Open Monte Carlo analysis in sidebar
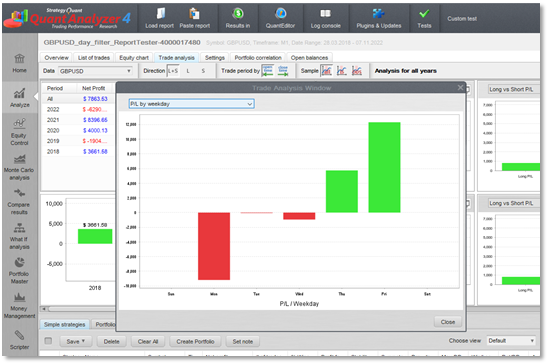548x363 pixels. (19, 167)
